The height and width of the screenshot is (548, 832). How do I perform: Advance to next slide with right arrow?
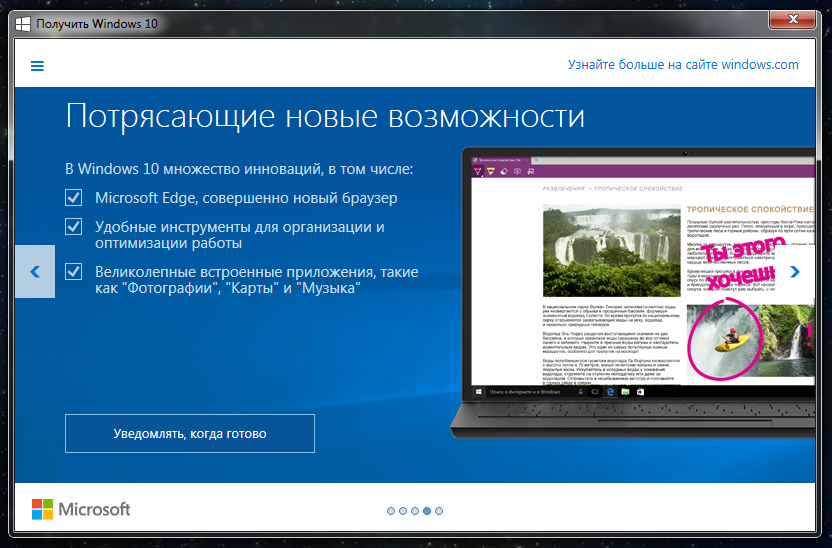794,272
